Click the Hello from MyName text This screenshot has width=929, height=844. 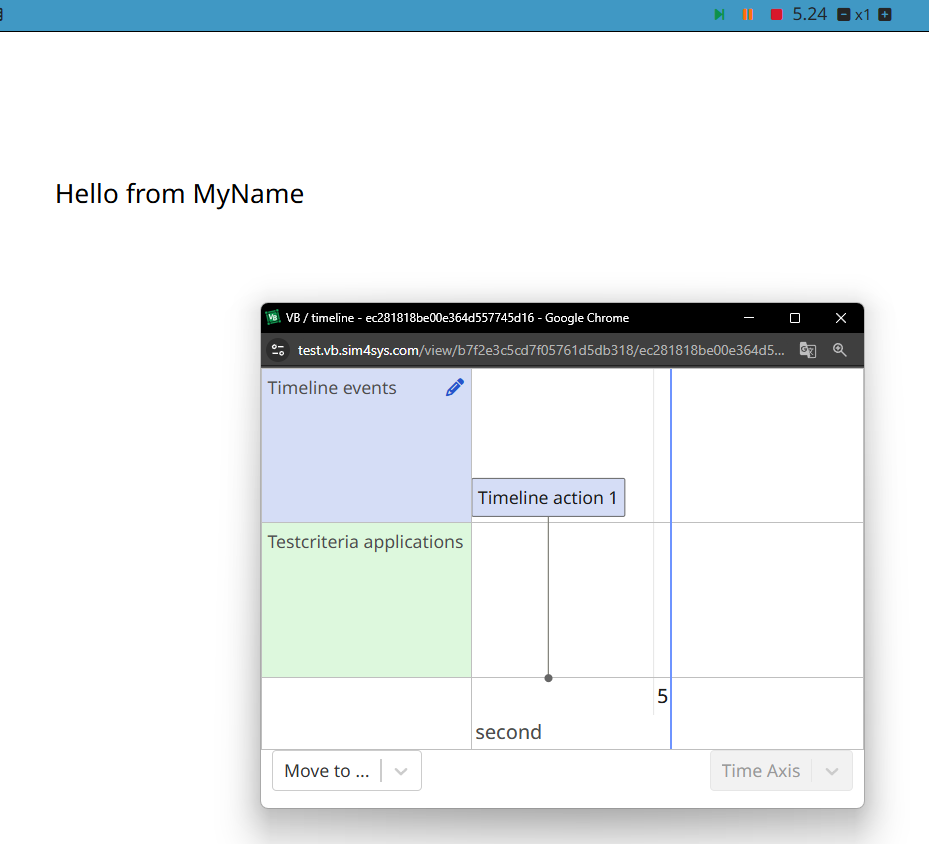point(180,194)
